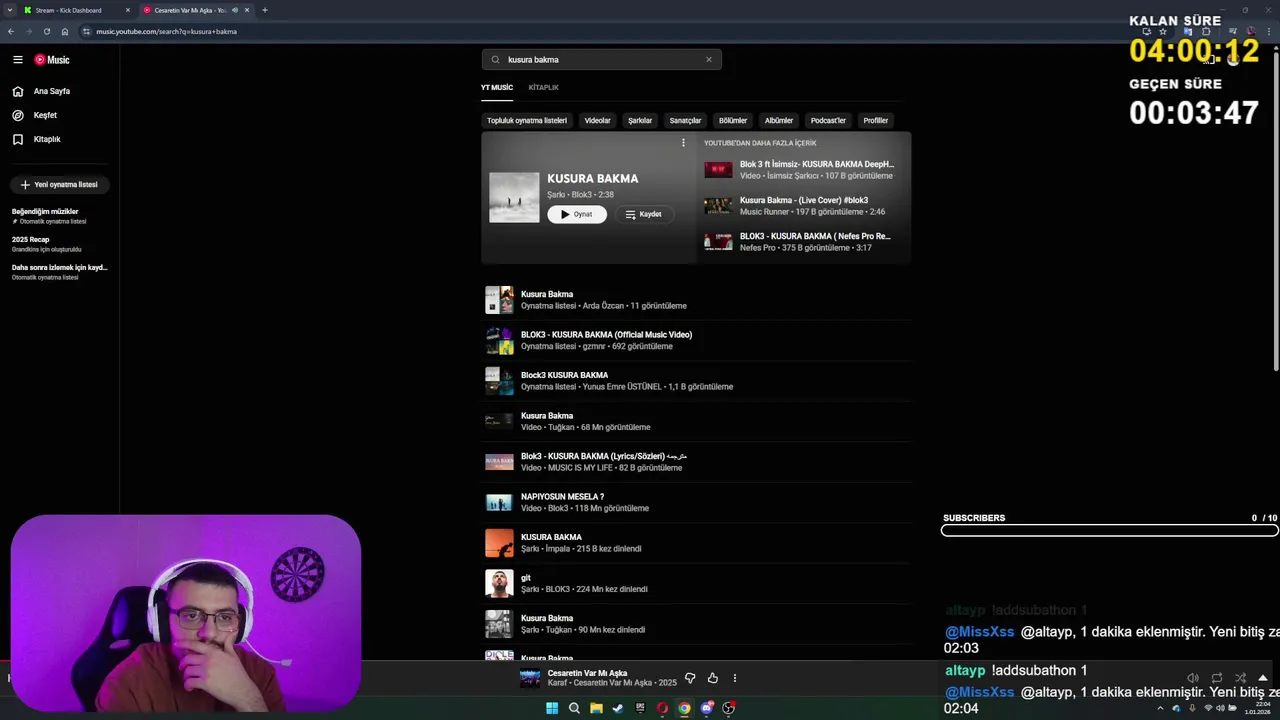Select the KİTAPLIK search tab
Image resolution: width=1280 pixels, height=720 pixels.
click(x=543, y=87)
